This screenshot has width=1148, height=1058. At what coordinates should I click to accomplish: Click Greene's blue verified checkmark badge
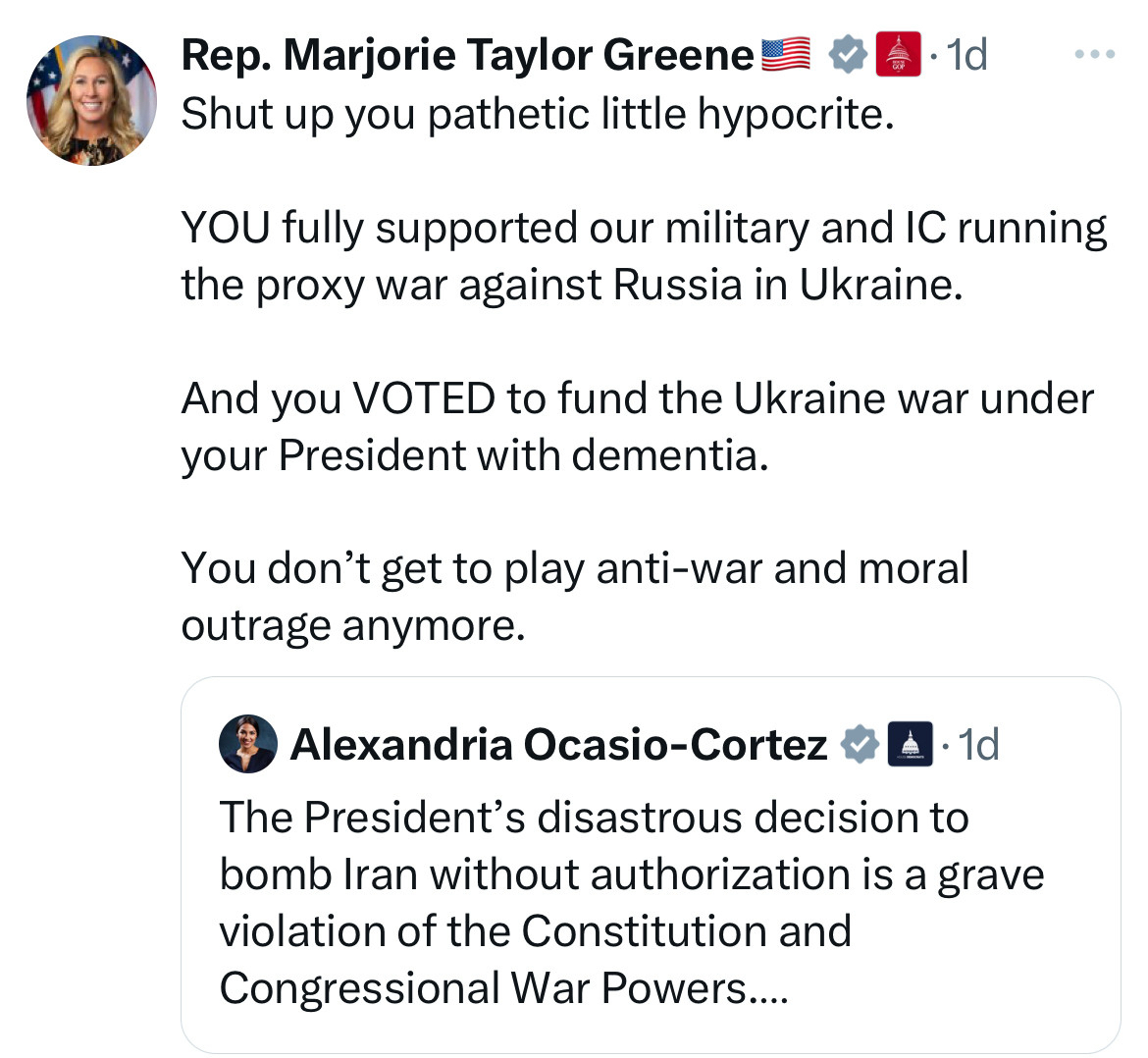pyautogui.click(x=849, y=55)
